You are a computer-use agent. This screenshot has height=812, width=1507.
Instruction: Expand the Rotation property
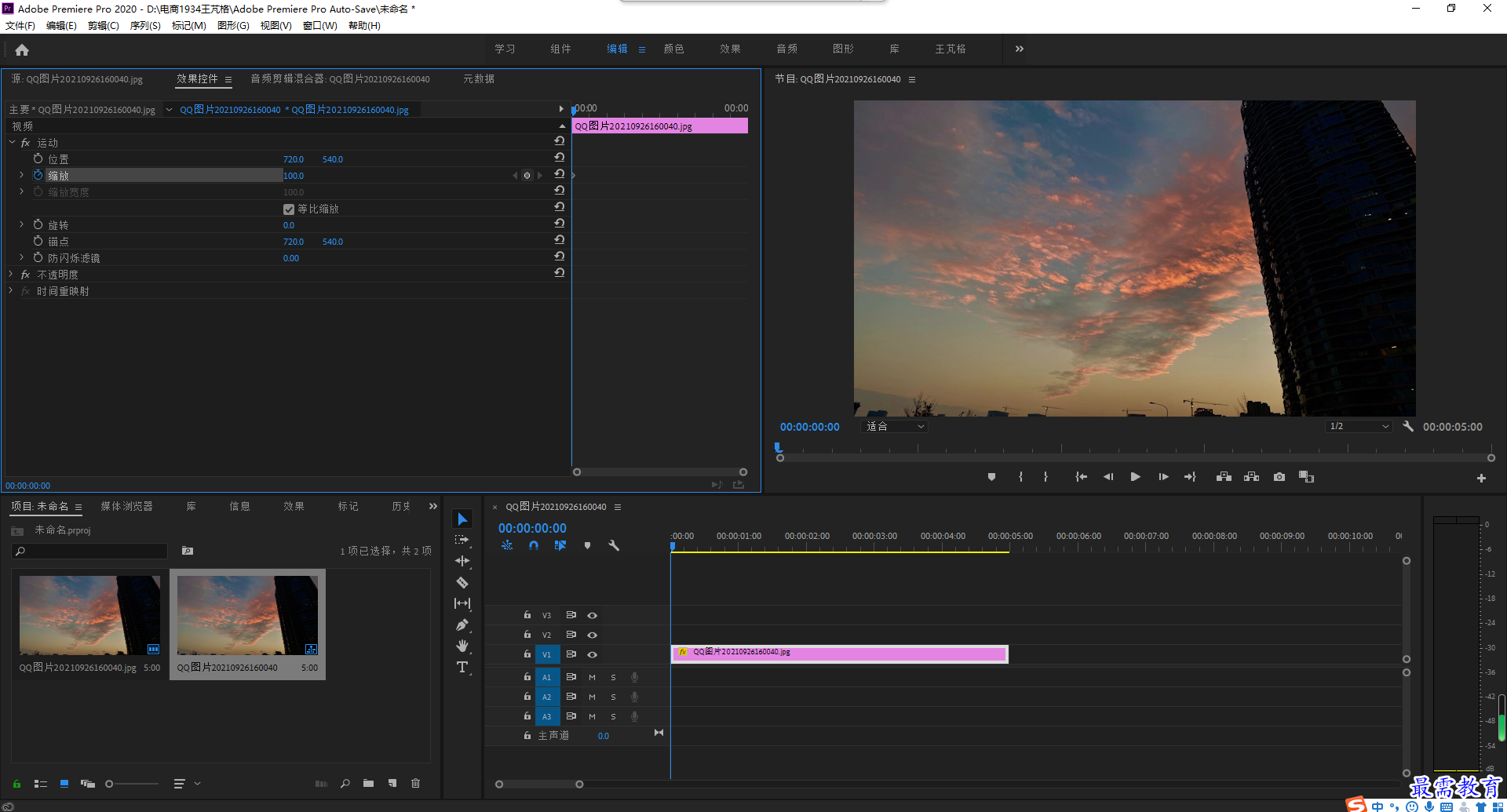coord(22,224)
